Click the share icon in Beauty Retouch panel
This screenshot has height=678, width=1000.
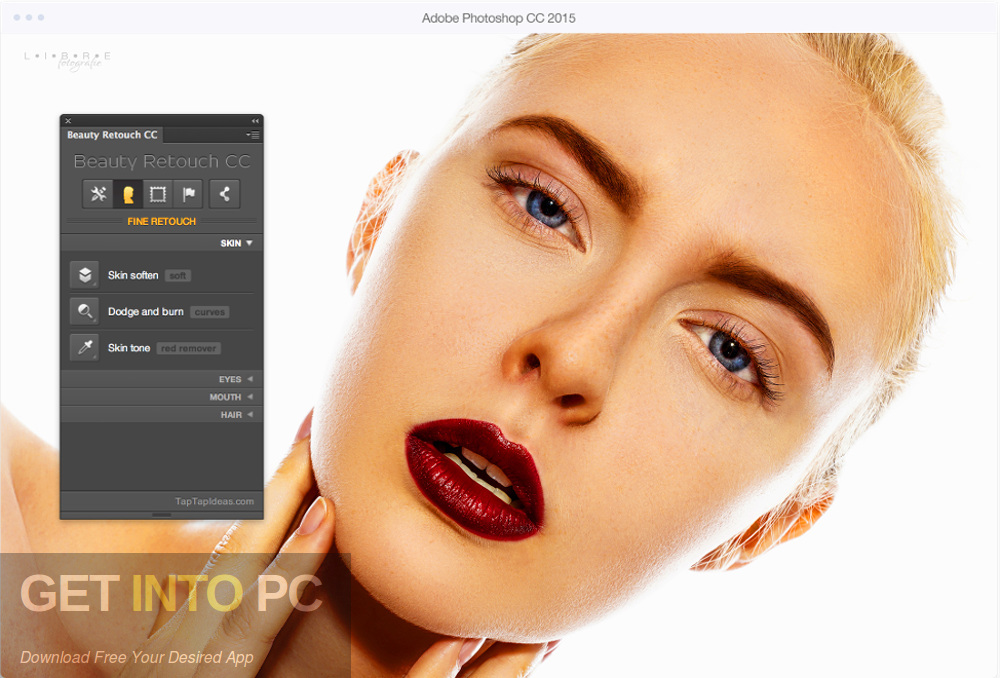[224, 194]
